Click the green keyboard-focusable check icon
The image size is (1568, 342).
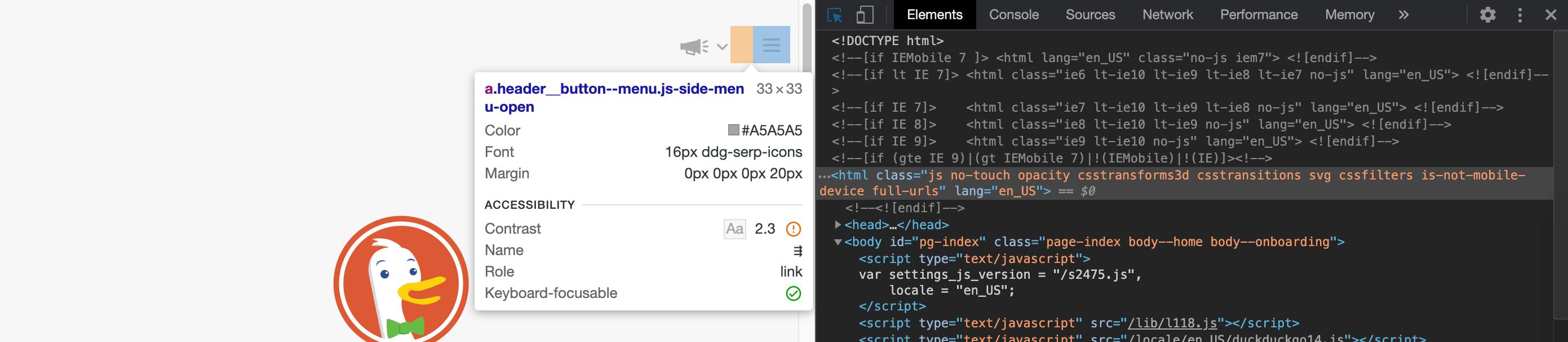(793, 294)
